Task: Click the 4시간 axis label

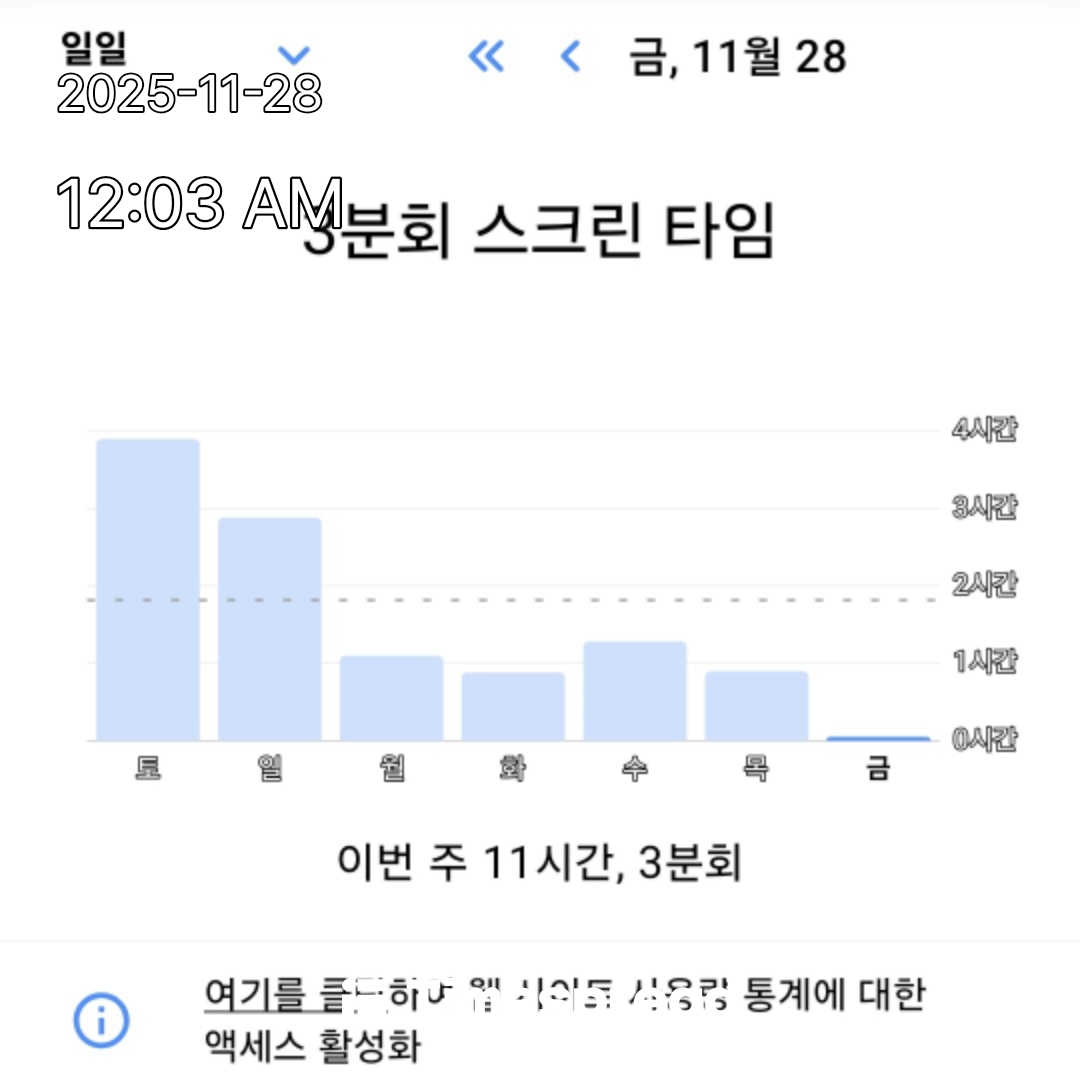Action: click(x=984, y=430)
